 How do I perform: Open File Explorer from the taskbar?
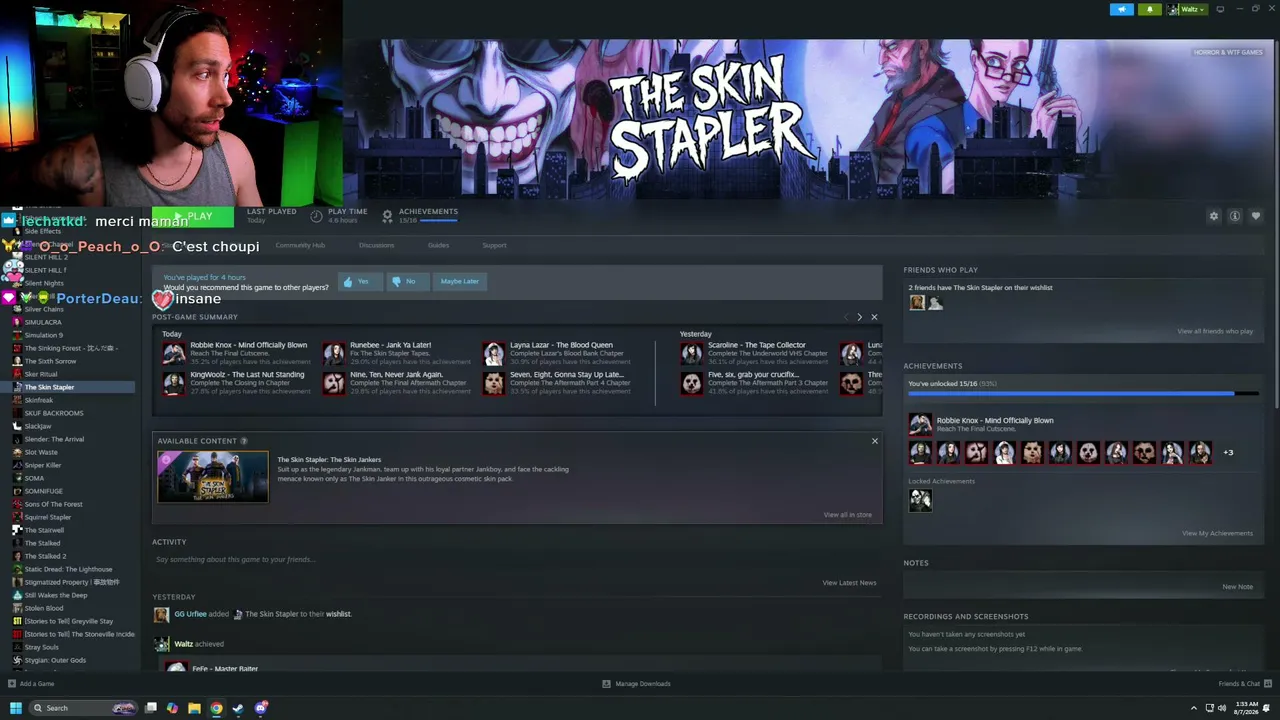tap(194, 708)
